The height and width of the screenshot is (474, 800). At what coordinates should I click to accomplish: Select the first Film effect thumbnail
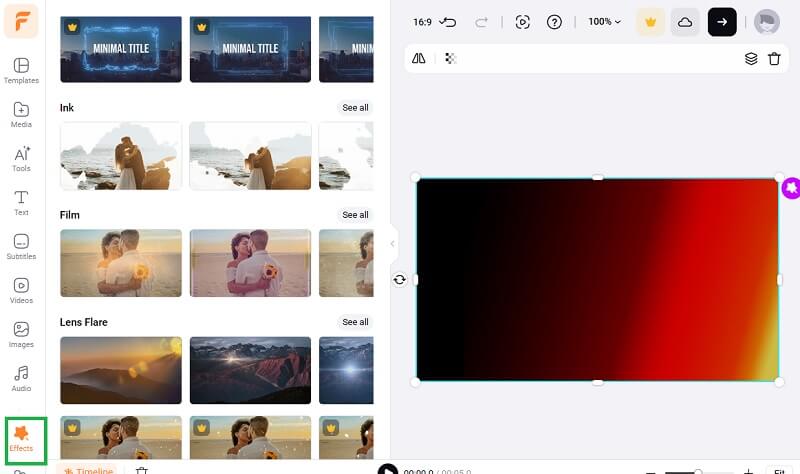tap(121, 263)
